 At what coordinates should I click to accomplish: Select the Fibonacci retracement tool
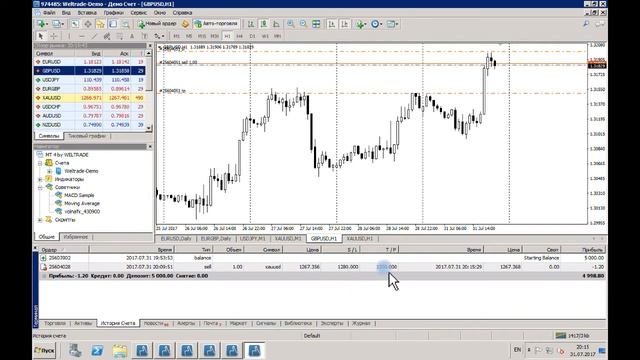click(x=120, y=36)
